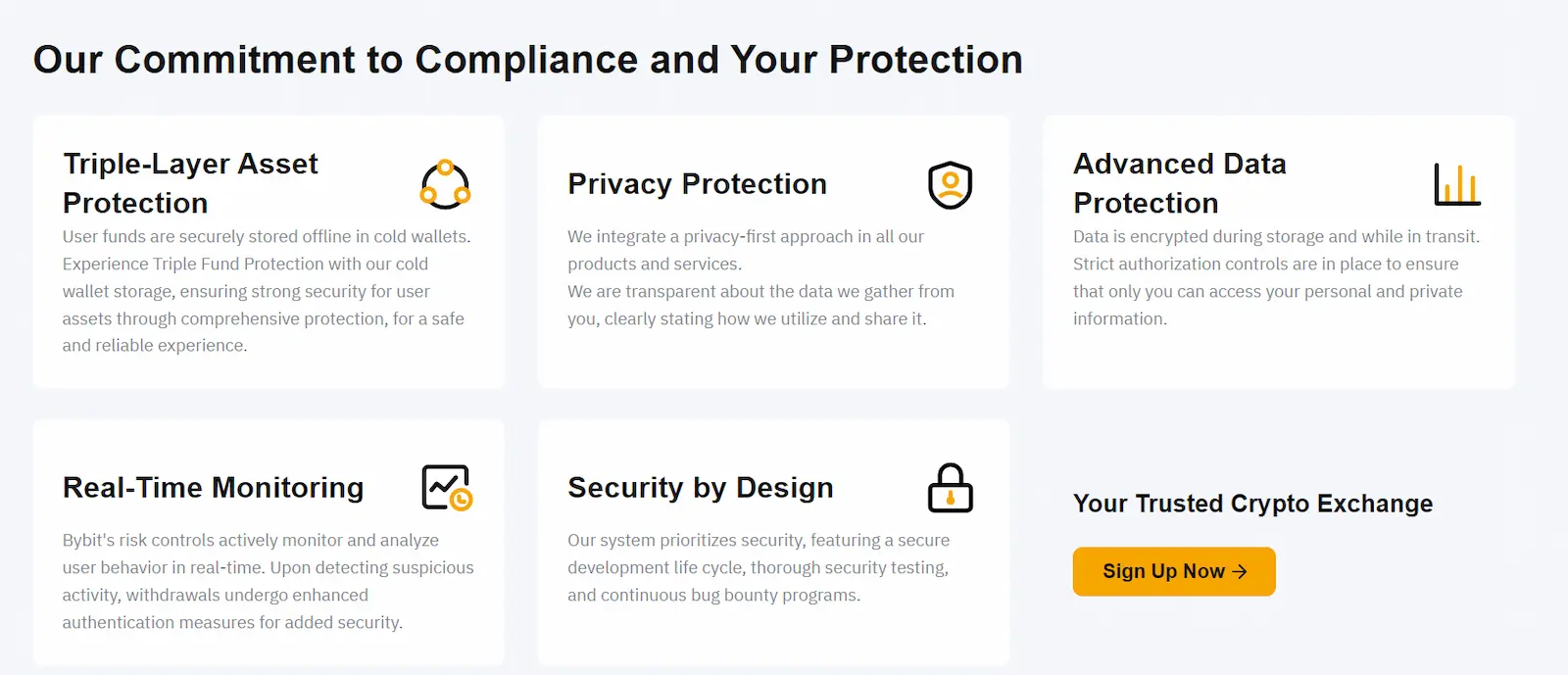Click the transparent data usage sentence
This screenshot has height=675, width=1568.
click(760, 305)
